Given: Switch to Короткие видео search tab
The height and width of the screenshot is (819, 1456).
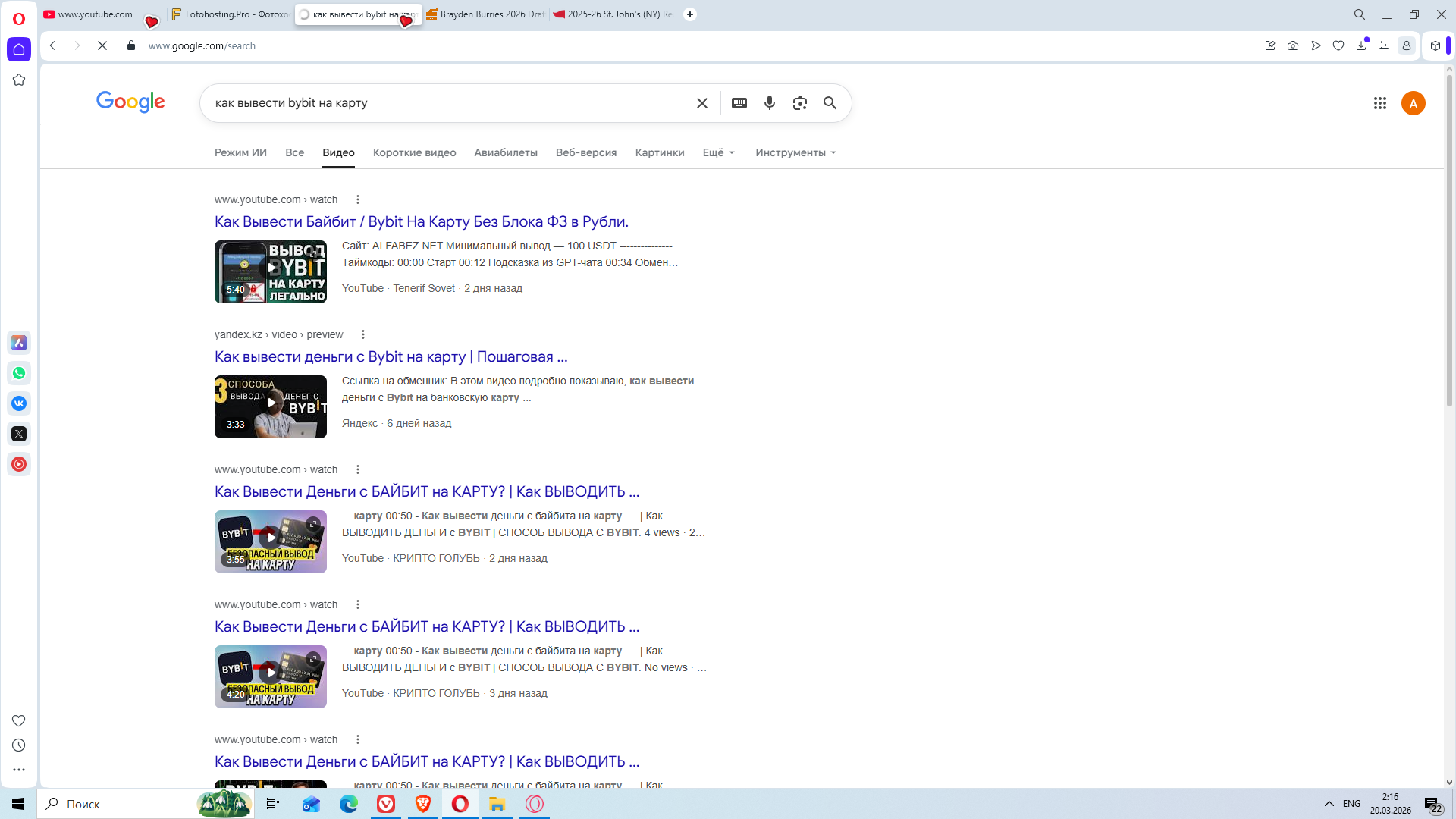Looking at the screenshot, I should click(414, 152).
